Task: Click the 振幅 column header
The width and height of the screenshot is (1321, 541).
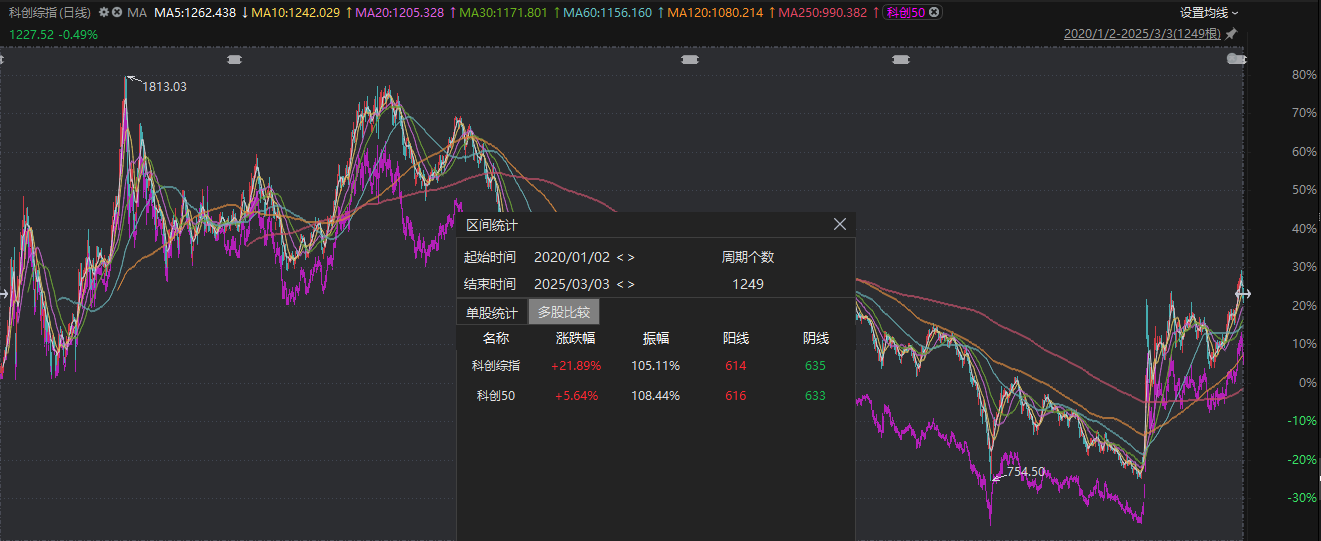Action: [x=656, y=338]
